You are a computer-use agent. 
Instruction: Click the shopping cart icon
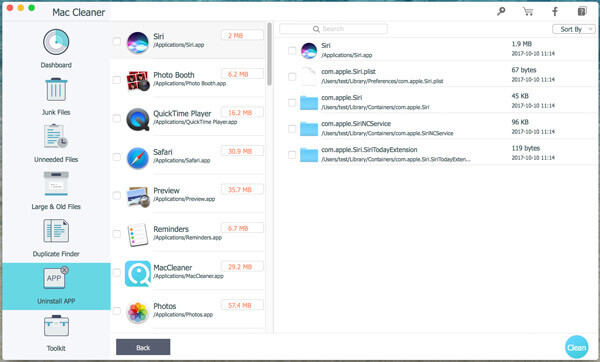[528, 11]
